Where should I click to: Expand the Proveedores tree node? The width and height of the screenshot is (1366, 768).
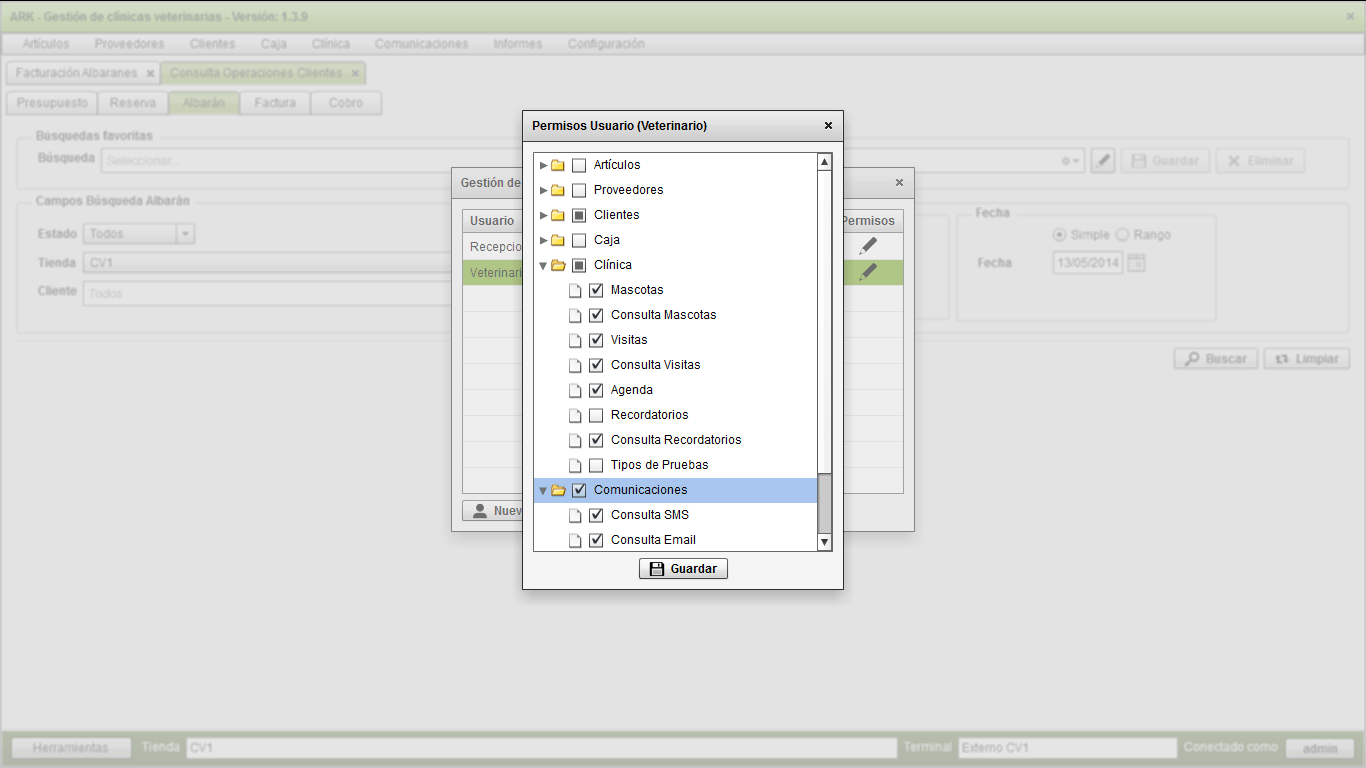coord(543,190)
